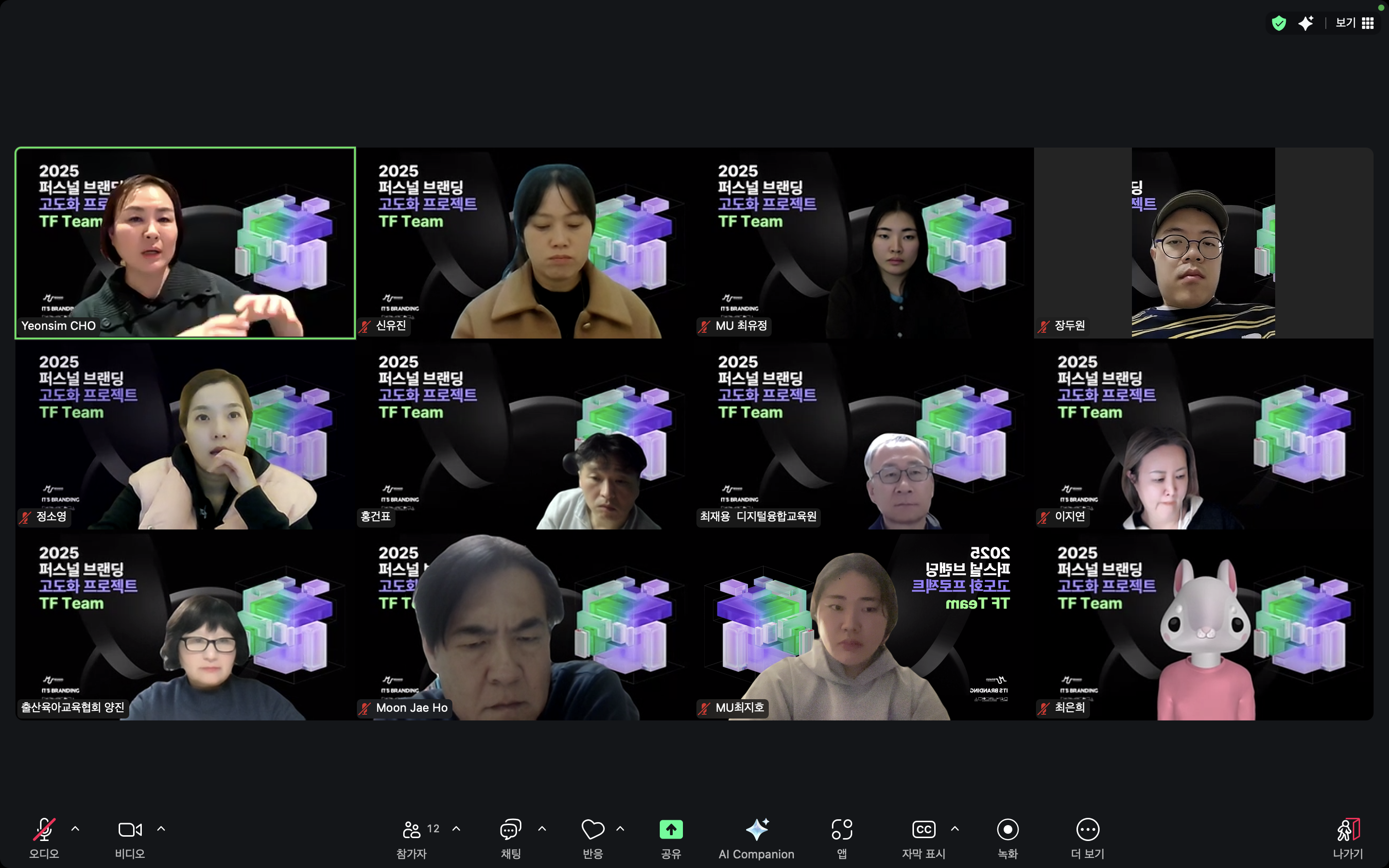Open AI Companion from the bottom toolbar
The width and height of the screenshot is (1389, 868).
click(x=756, y=829)
